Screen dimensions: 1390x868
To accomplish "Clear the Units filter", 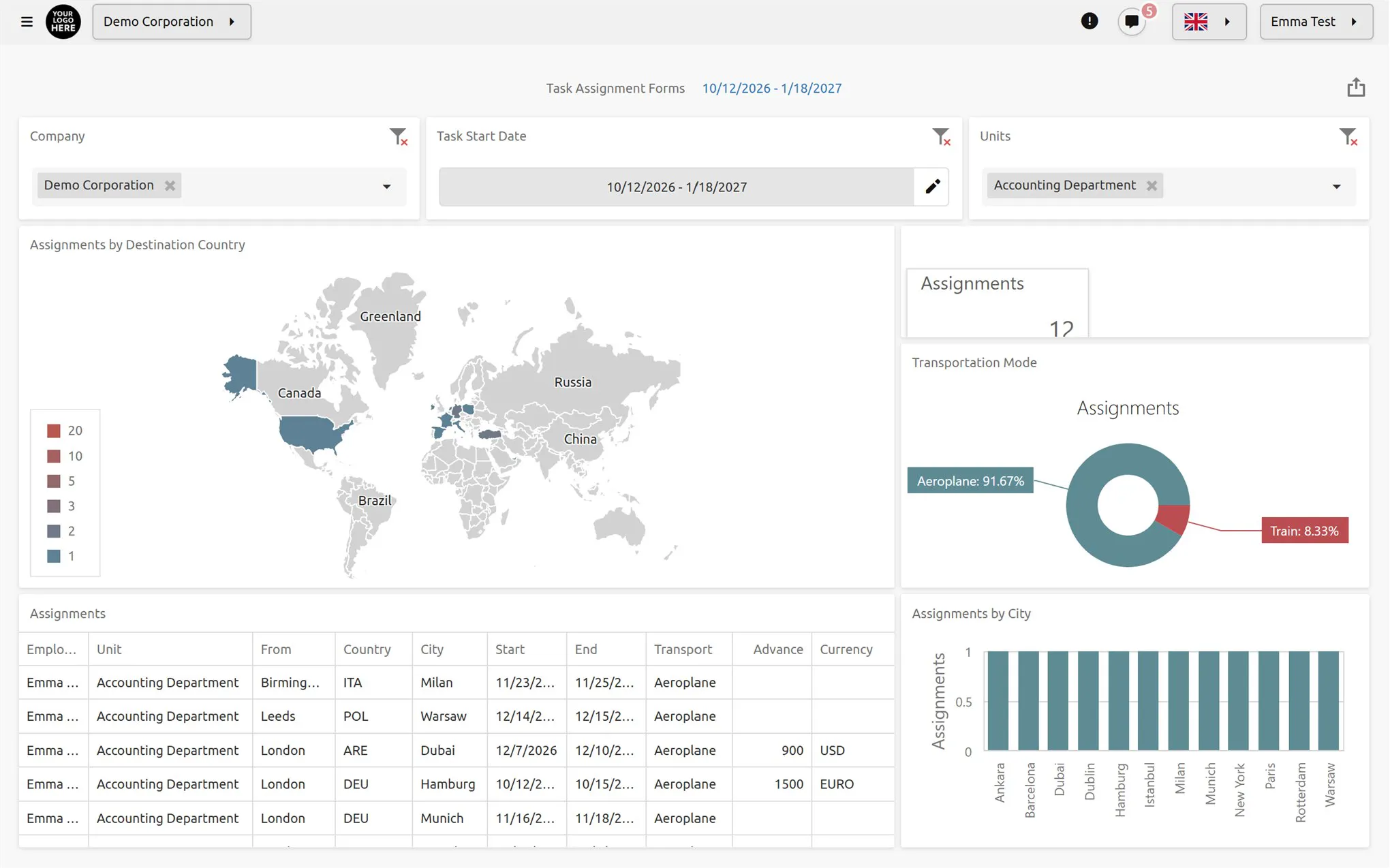I will click(1348, 136).
